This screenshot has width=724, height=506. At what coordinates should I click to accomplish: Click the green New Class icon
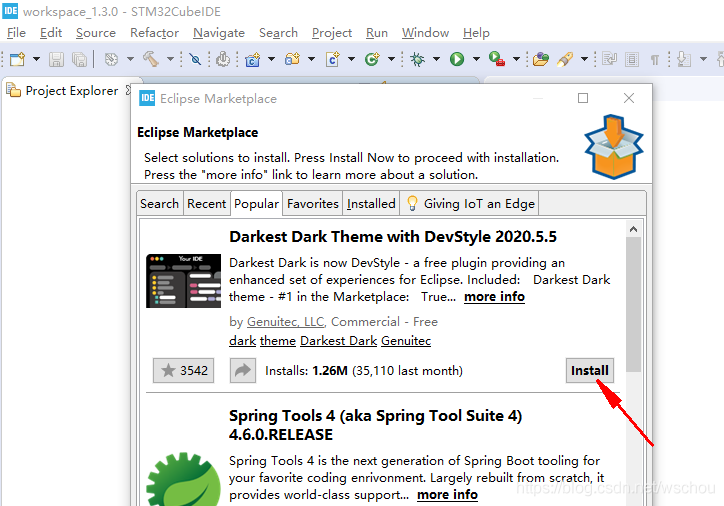click(x=372, y=59)
